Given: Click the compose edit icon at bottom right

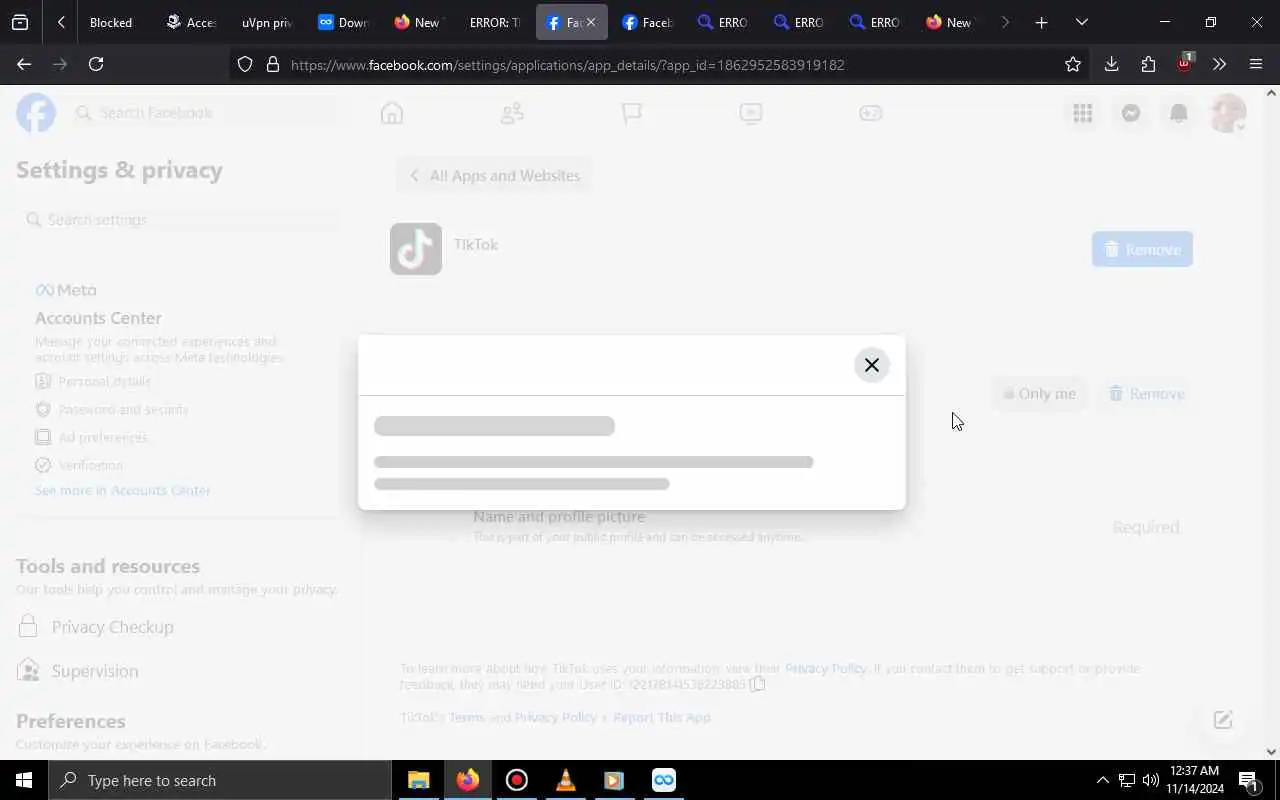Looking at the screenshot, I should pyautogui.click(x=1223, y=720).
